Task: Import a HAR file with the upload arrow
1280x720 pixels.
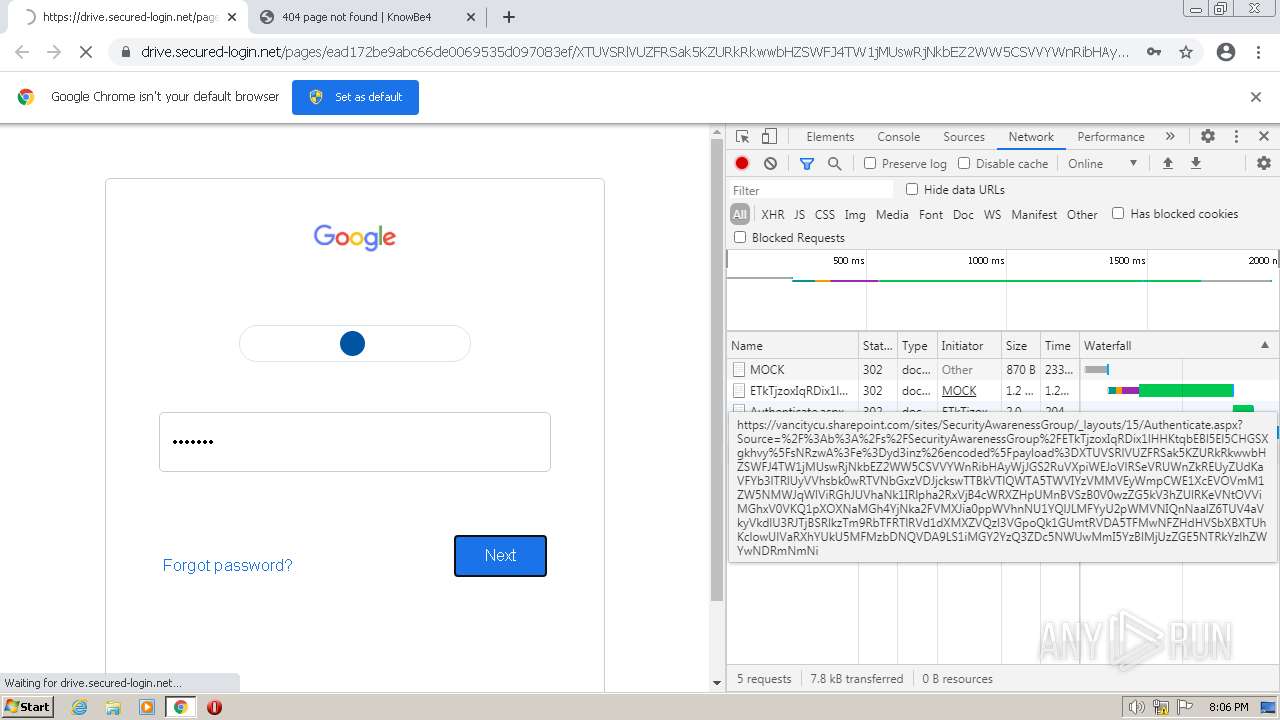Action: coord(1167,163)
